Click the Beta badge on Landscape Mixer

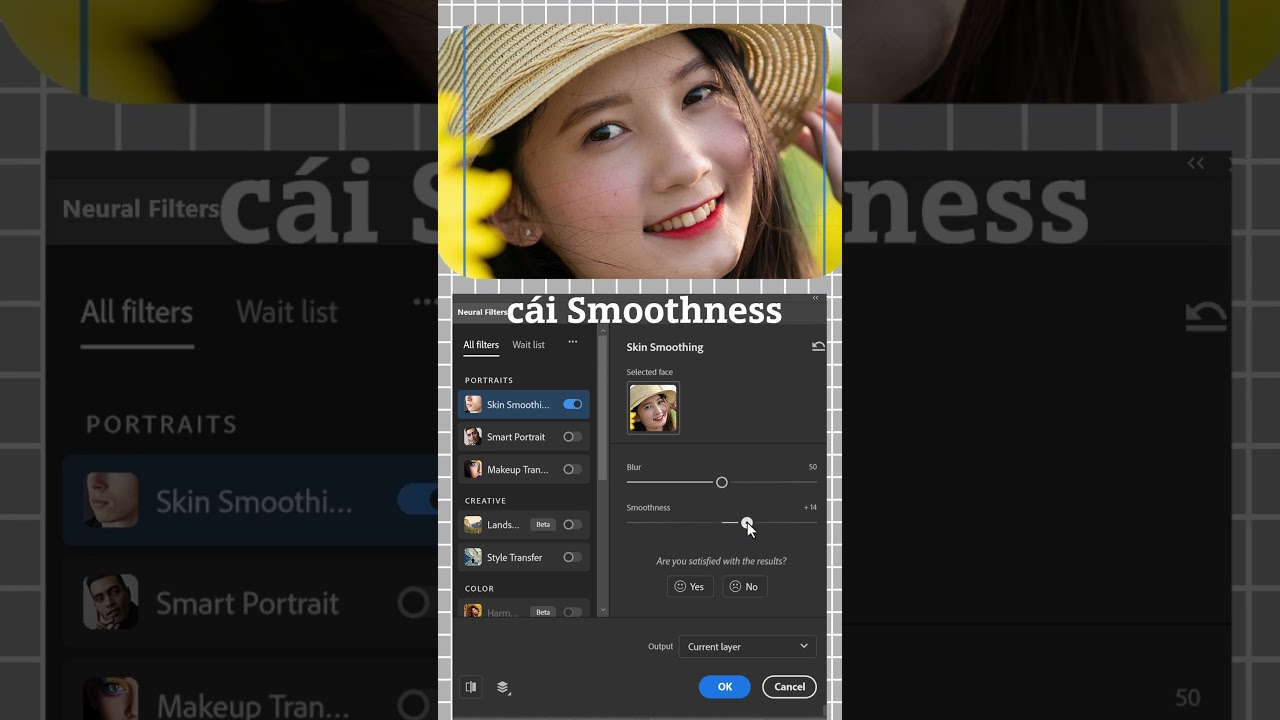pos(543,524)
